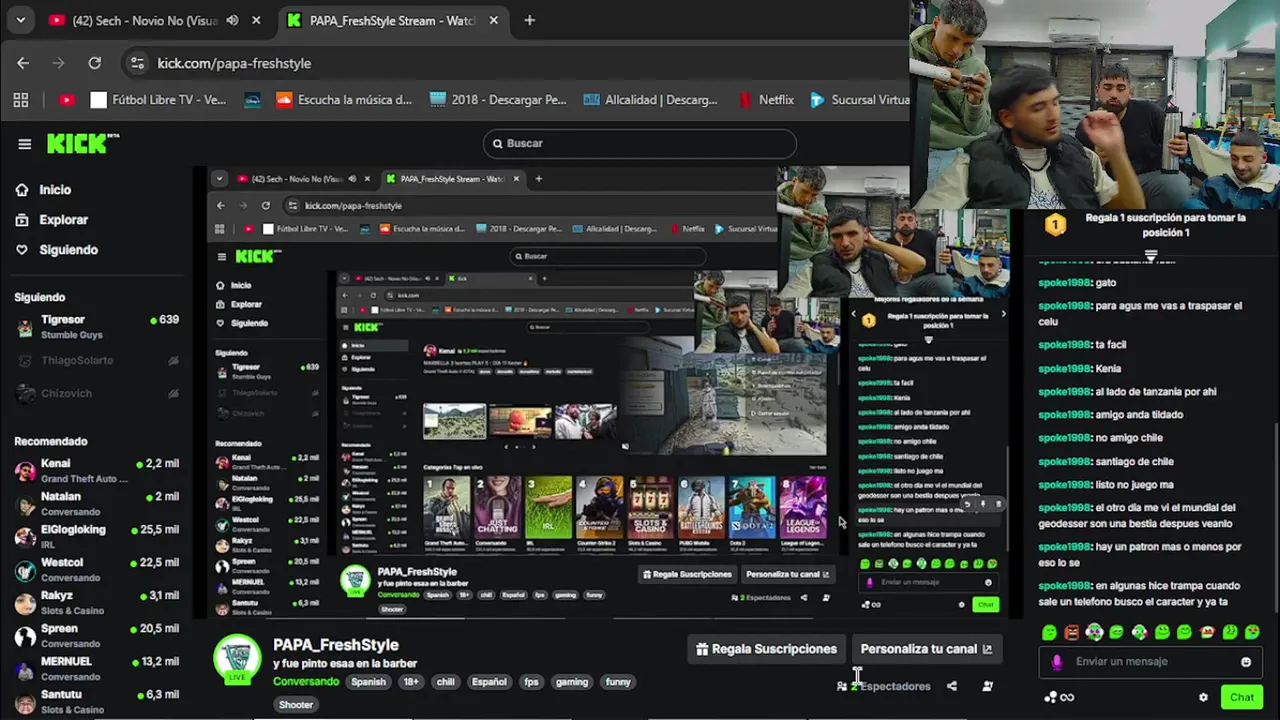Open recommended channel Kenai

96,470
